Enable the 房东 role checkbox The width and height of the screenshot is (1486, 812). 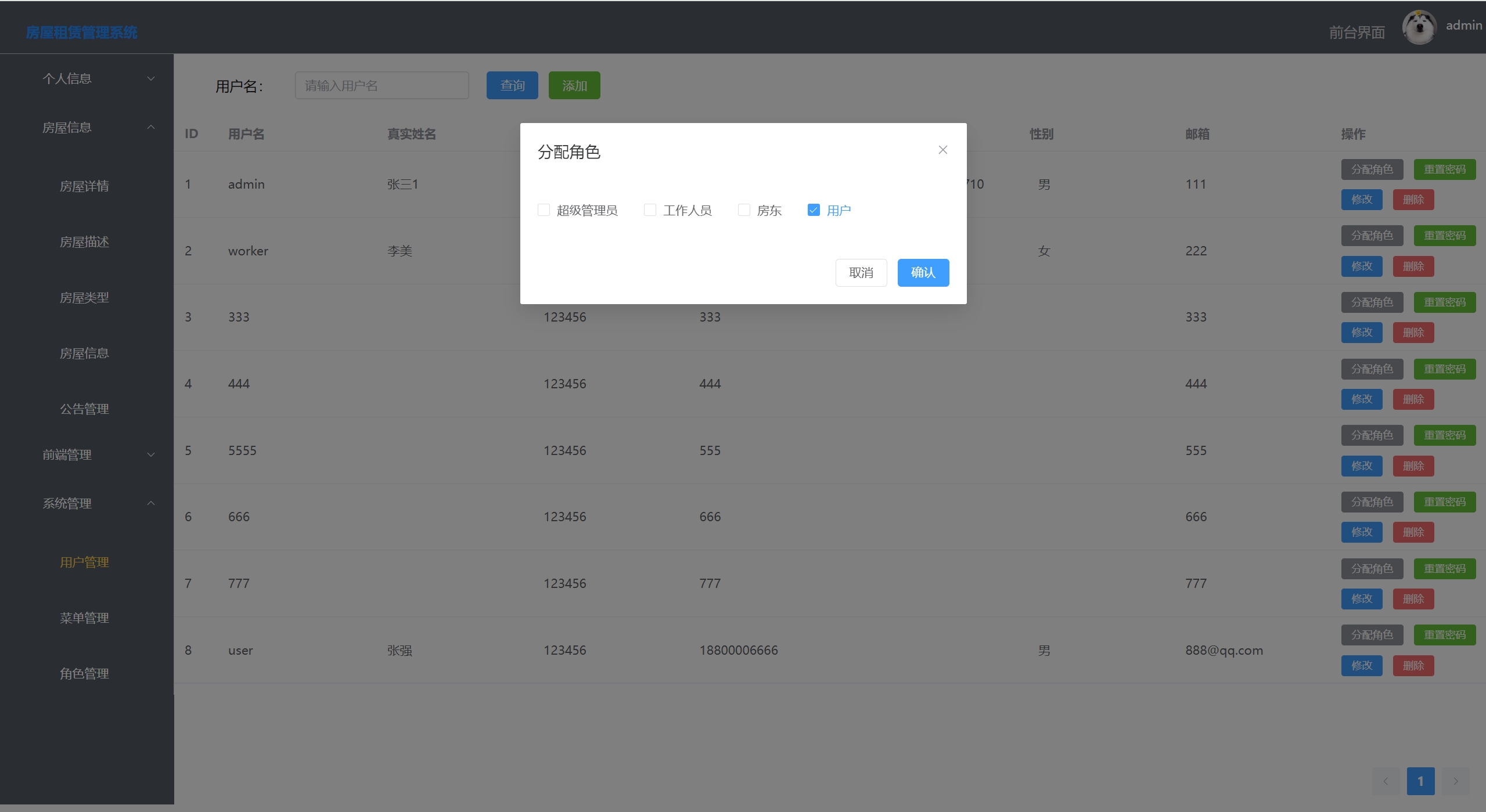tap(744, 210)
